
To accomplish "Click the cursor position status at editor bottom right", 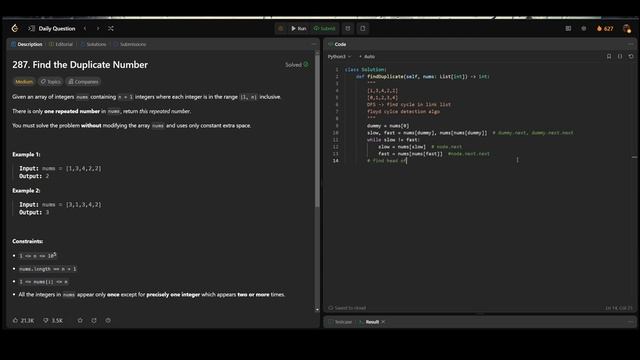I will coord(619,308).
